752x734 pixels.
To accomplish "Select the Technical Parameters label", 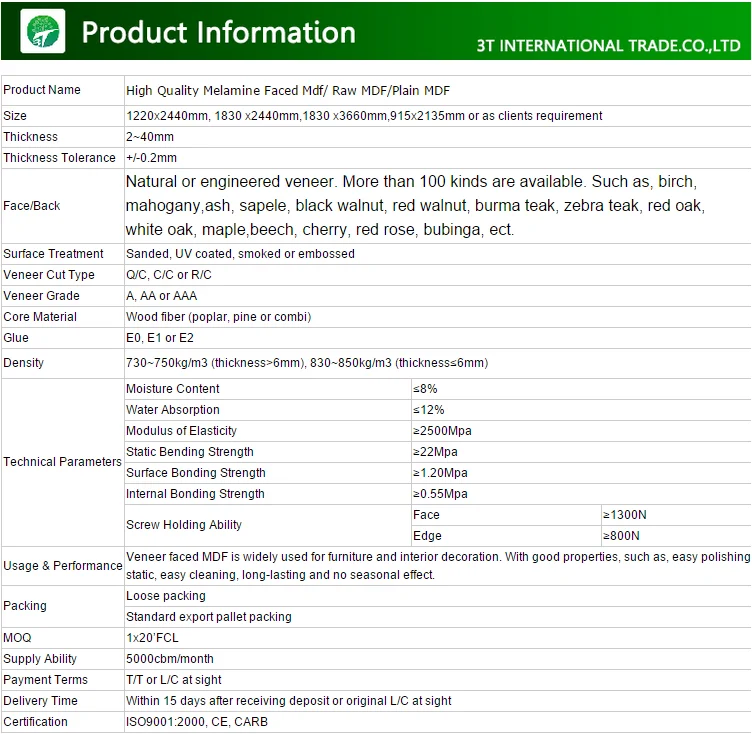I will 62,462.
